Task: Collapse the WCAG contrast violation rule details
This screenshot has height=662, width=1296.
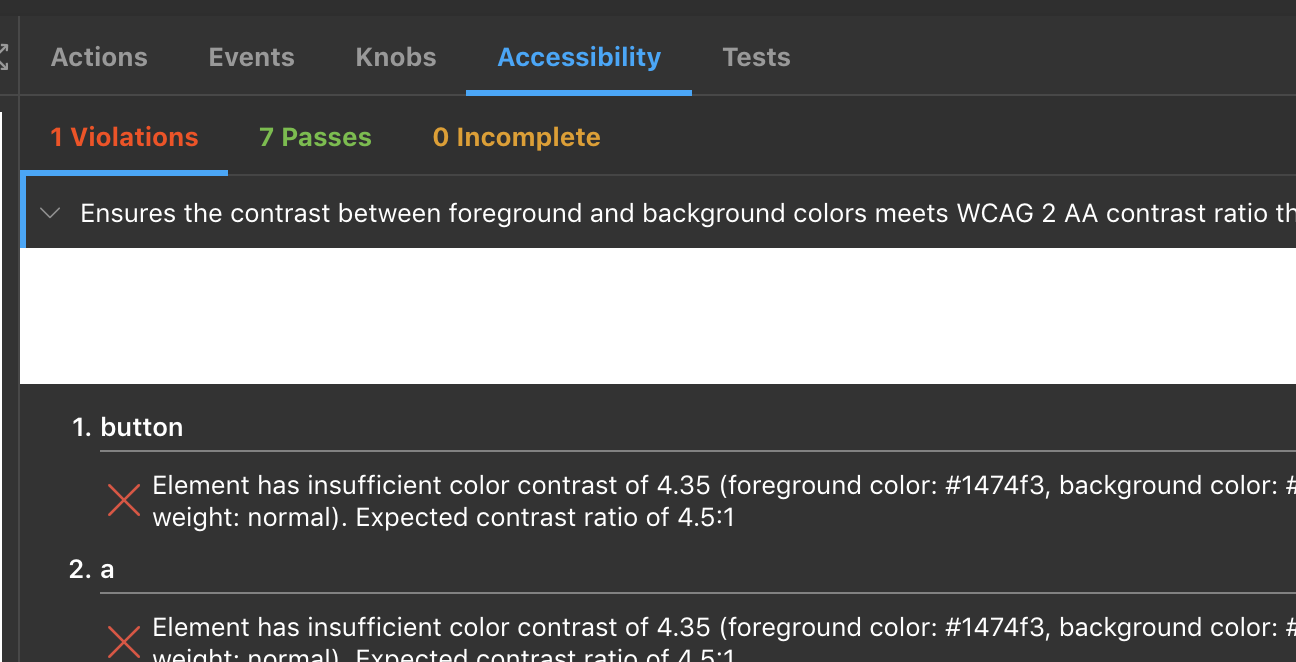Action: (49, 212)
